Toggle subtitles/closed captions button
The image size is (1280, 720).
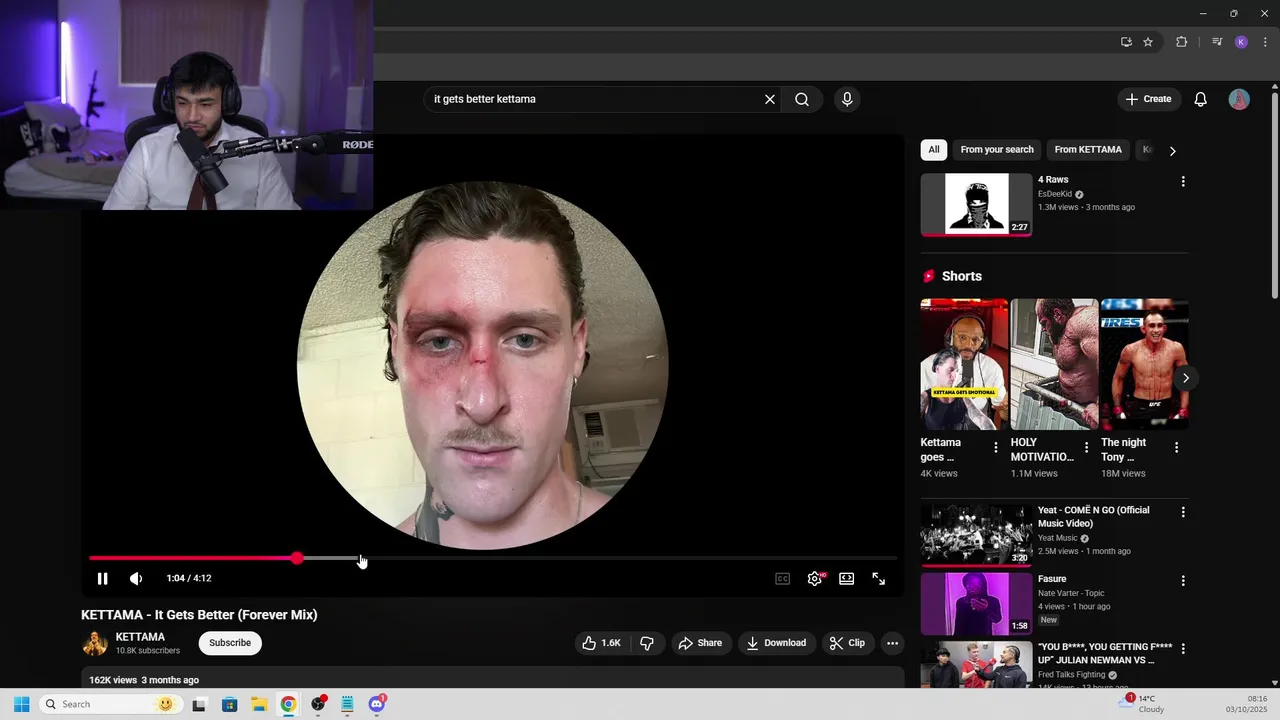pos(783,578)
